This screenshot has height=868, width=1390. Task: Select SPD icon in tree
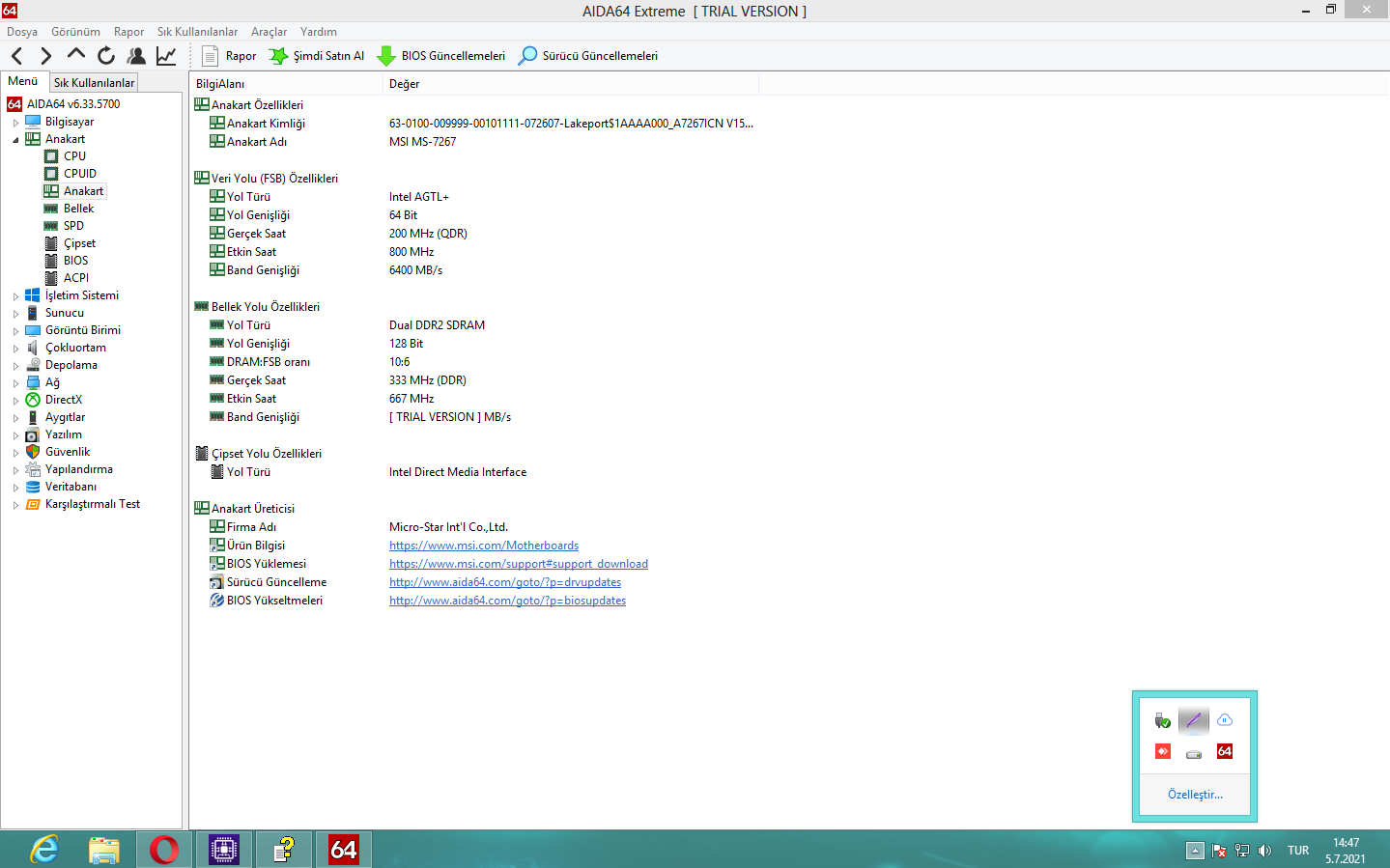click(x=51, y=226)
